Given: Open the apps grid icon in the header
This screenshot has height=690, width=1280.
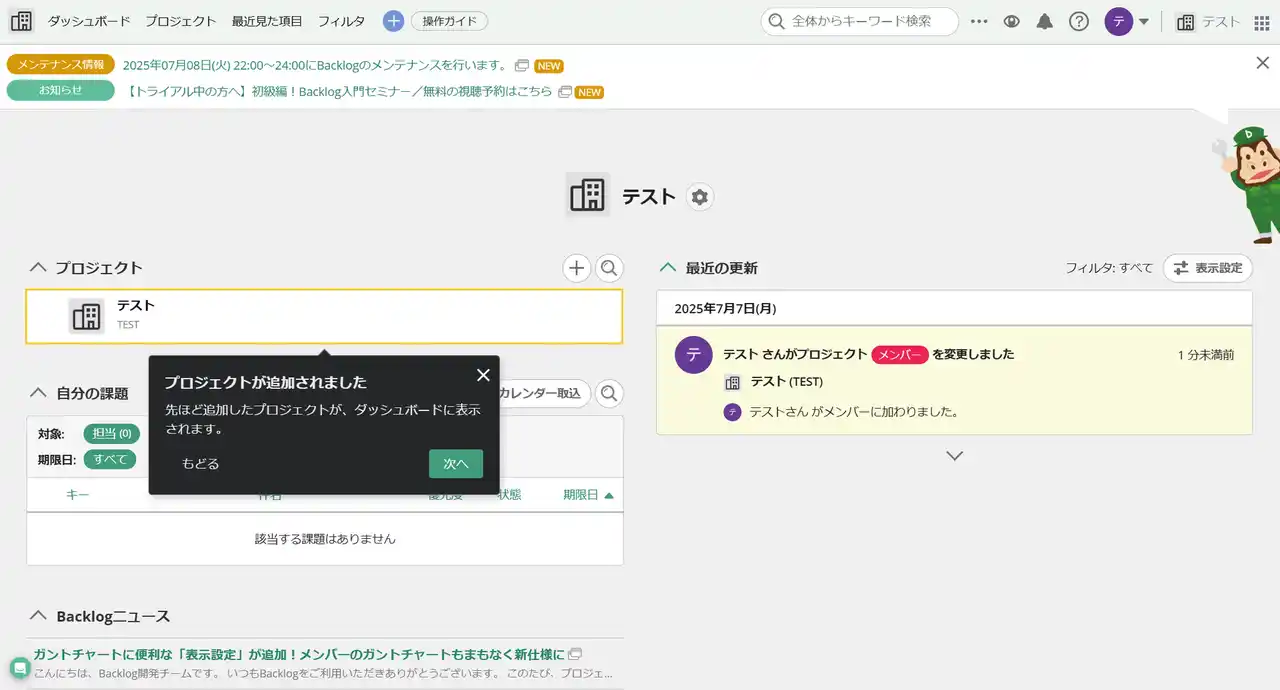Looking at the screenshot, I should 1262,22.
